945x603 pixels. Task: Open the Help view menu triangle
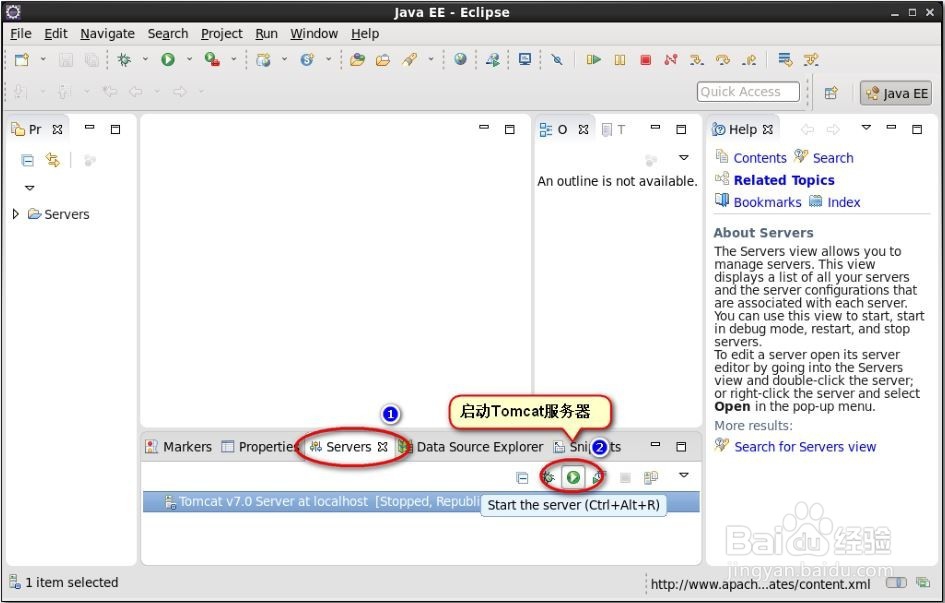pyautogui.click(x=866, y=128)
